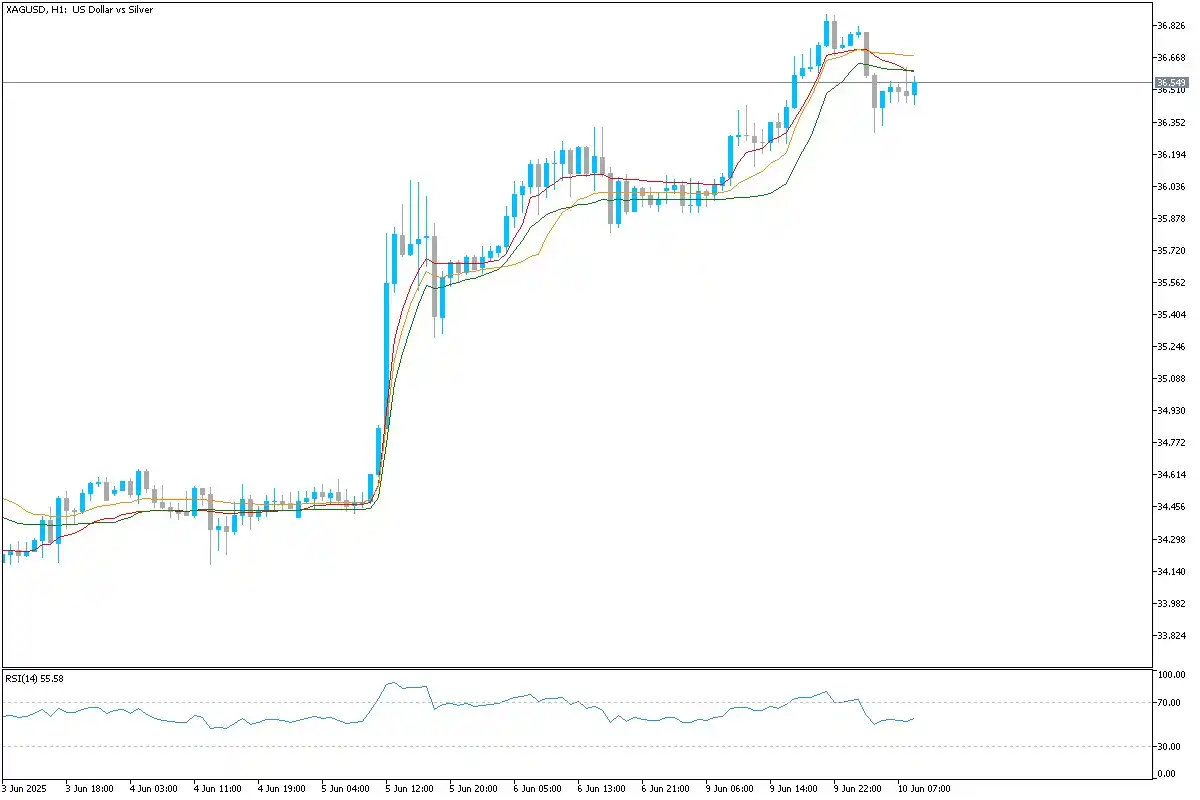Click the 34.298 price axis label
The image size is (1200, 800).
coord(1171,540)
